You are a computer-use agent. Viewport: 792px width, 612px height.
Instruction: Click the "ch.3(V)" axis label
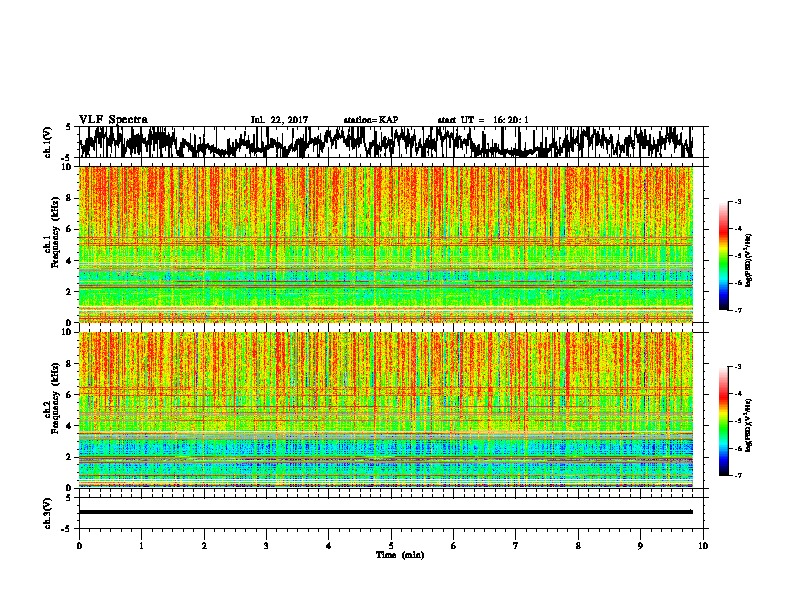[x=48, y=514]
